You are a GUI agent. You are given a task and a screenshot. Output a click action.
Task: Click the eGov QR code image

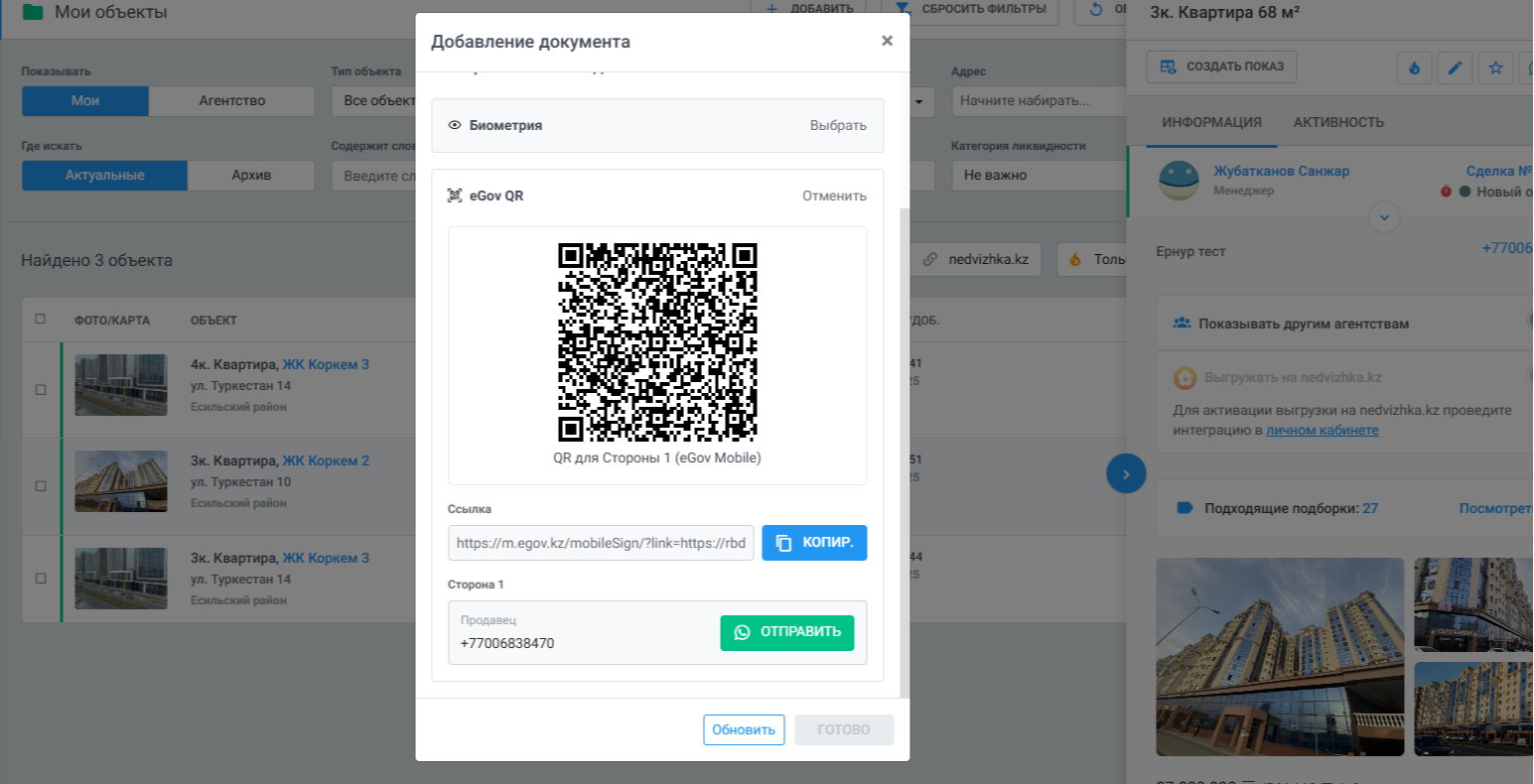pos(657,341)
